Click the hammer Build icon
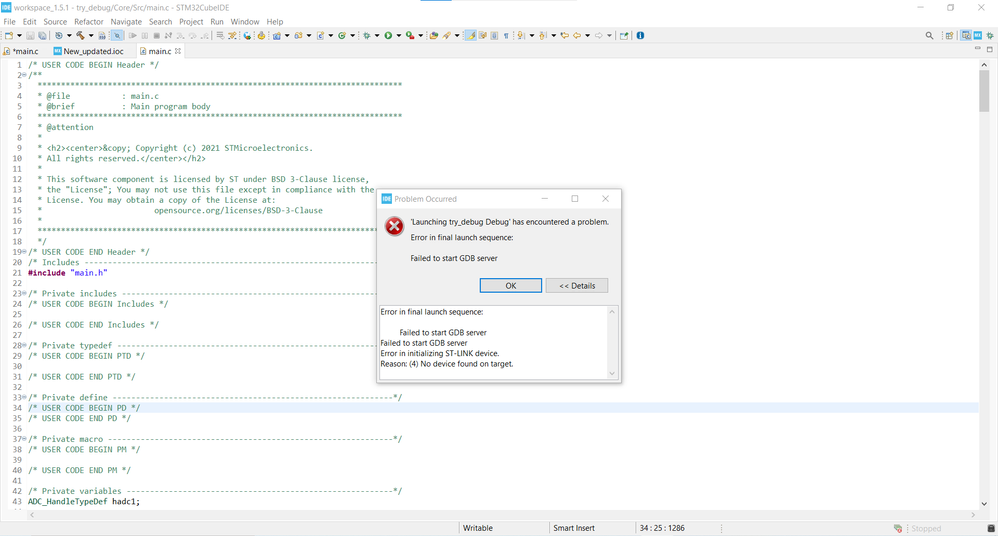Screen dimensions: 998x536 click(80, 36)
